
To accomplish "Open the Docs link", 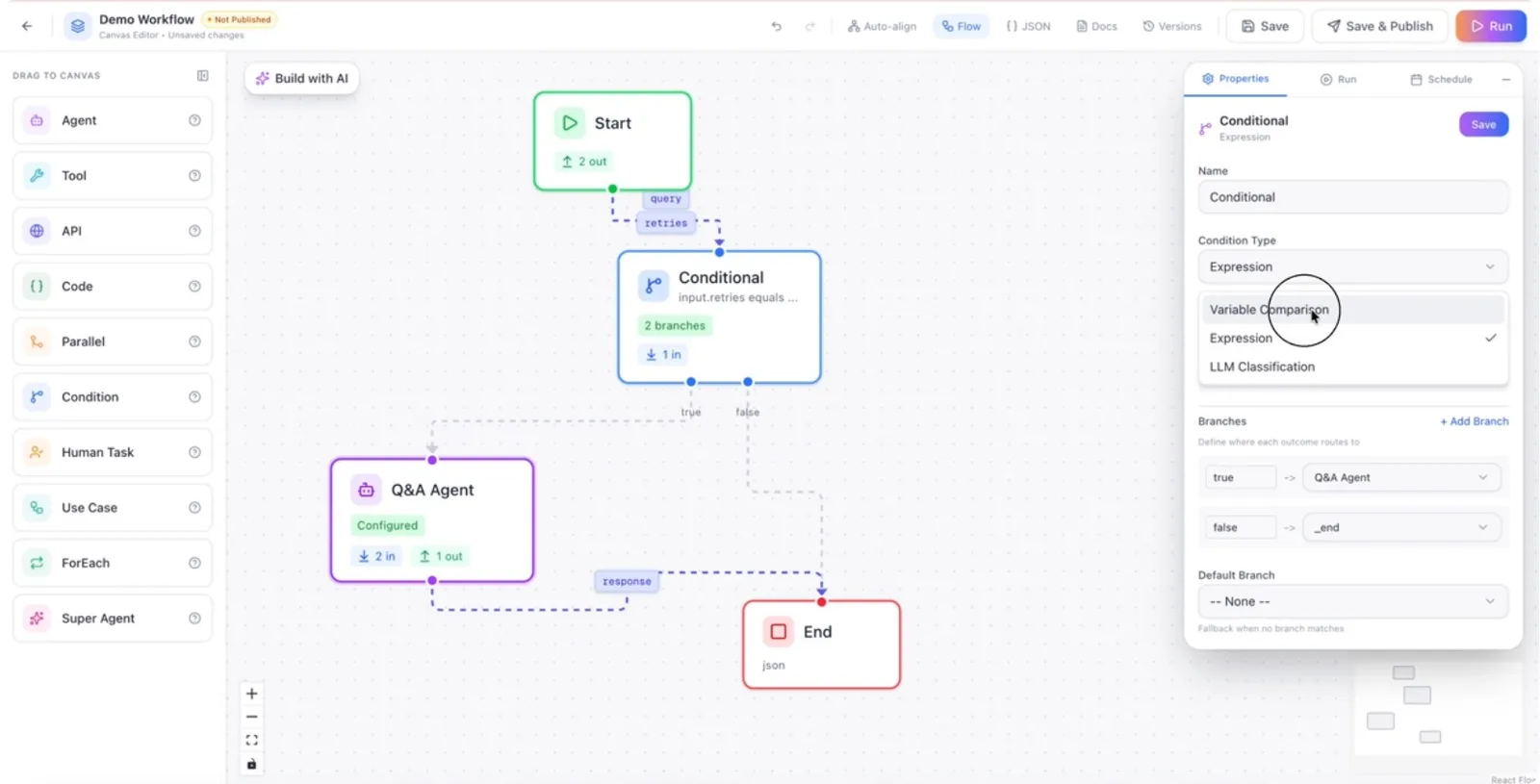I will (x=1096, y=26).
